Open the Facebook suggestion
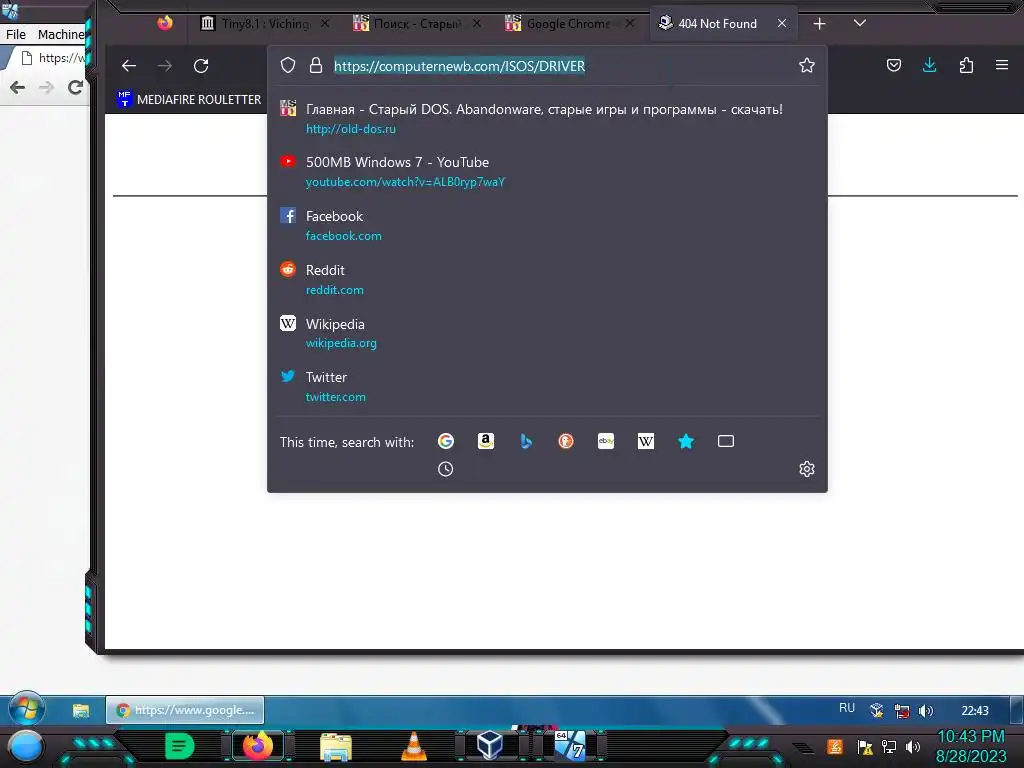 tap(547, 225)
